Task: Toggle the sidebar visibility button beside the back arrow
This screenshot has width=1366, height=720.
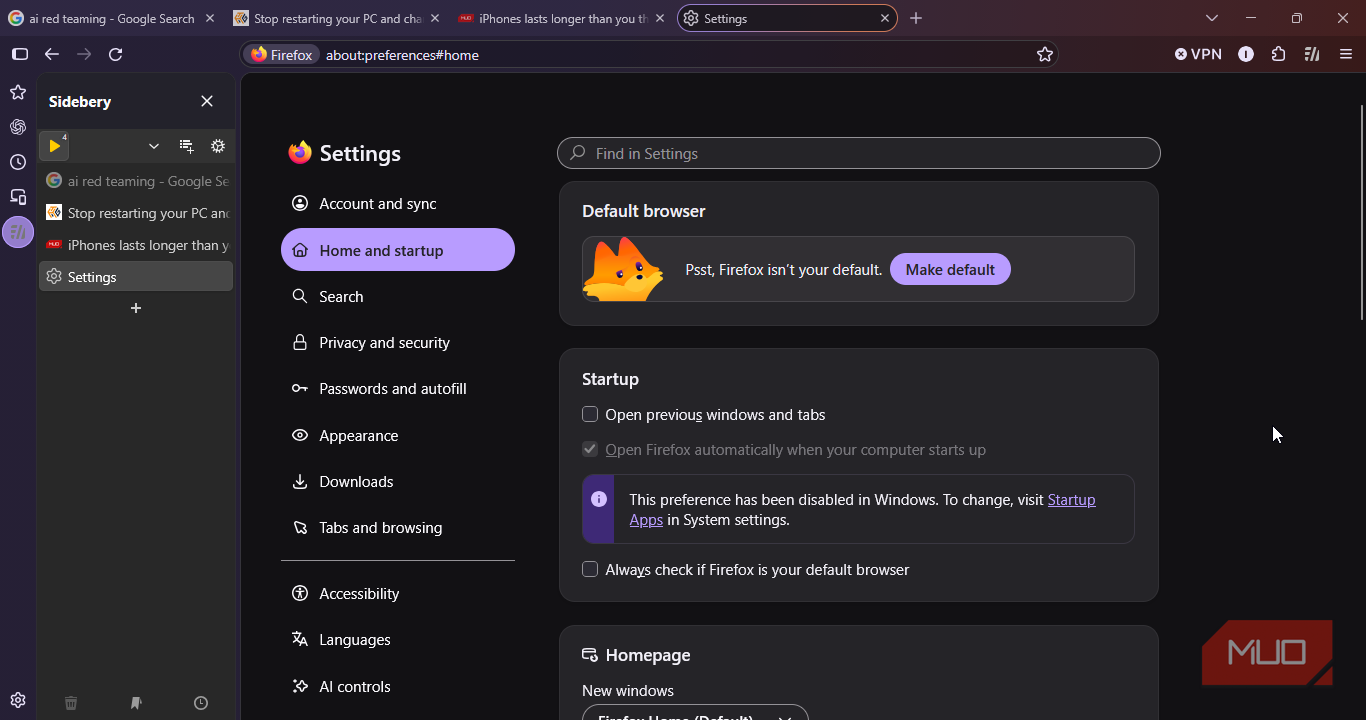Action: coord(20,54)
